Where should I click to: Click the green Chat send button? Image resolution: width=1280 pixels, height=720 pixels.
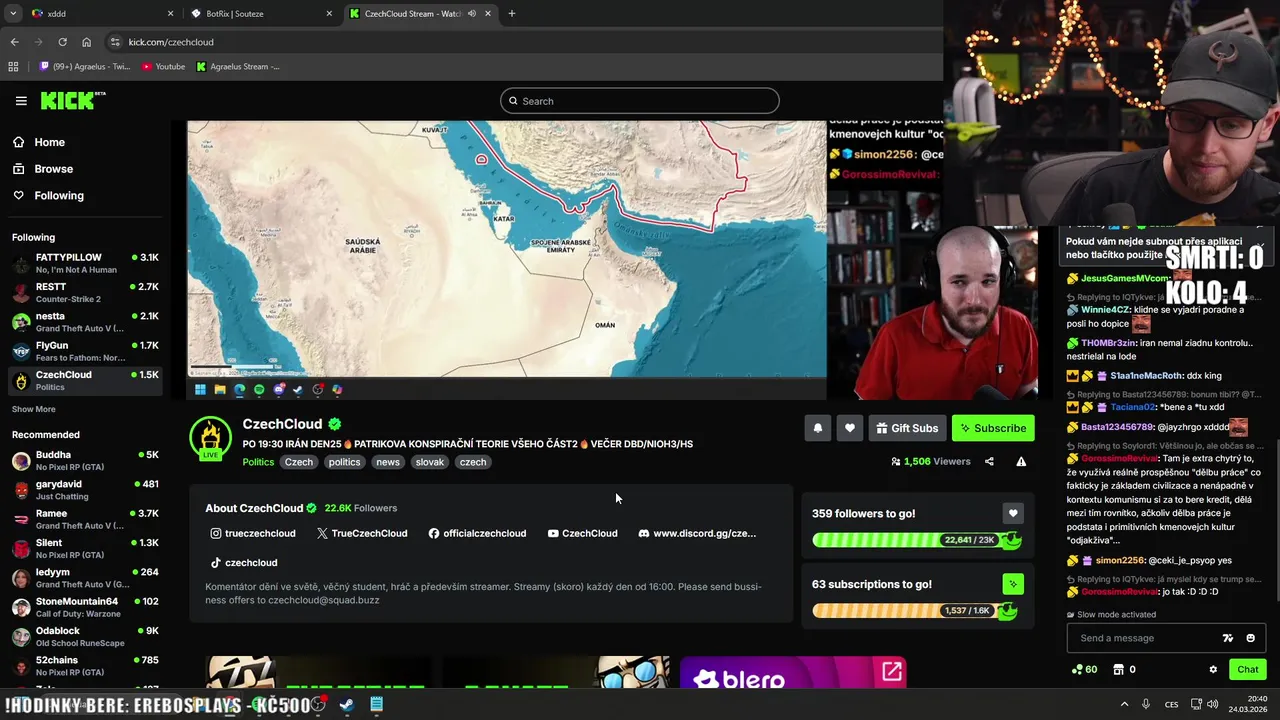[x=1248, y=670]
